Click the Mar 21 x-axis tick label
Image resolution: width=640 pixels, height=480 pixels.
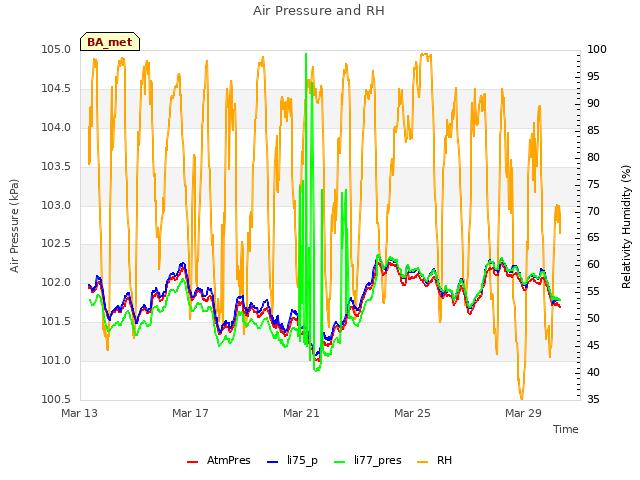(301, 413)
